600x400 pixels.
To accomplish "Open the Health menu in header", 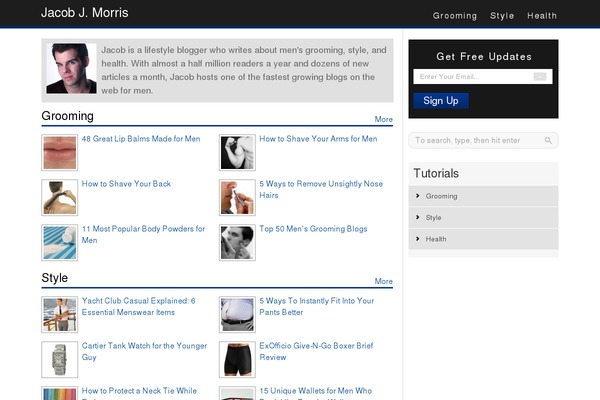I will click(542, 16).
